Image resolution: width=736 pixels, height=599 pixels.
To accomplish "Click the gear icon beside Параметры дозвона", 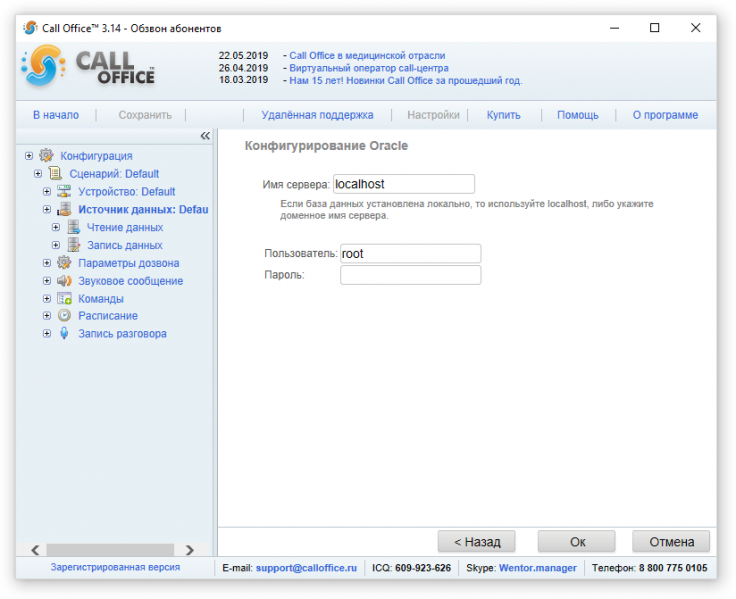I will [x=64, y=262].
